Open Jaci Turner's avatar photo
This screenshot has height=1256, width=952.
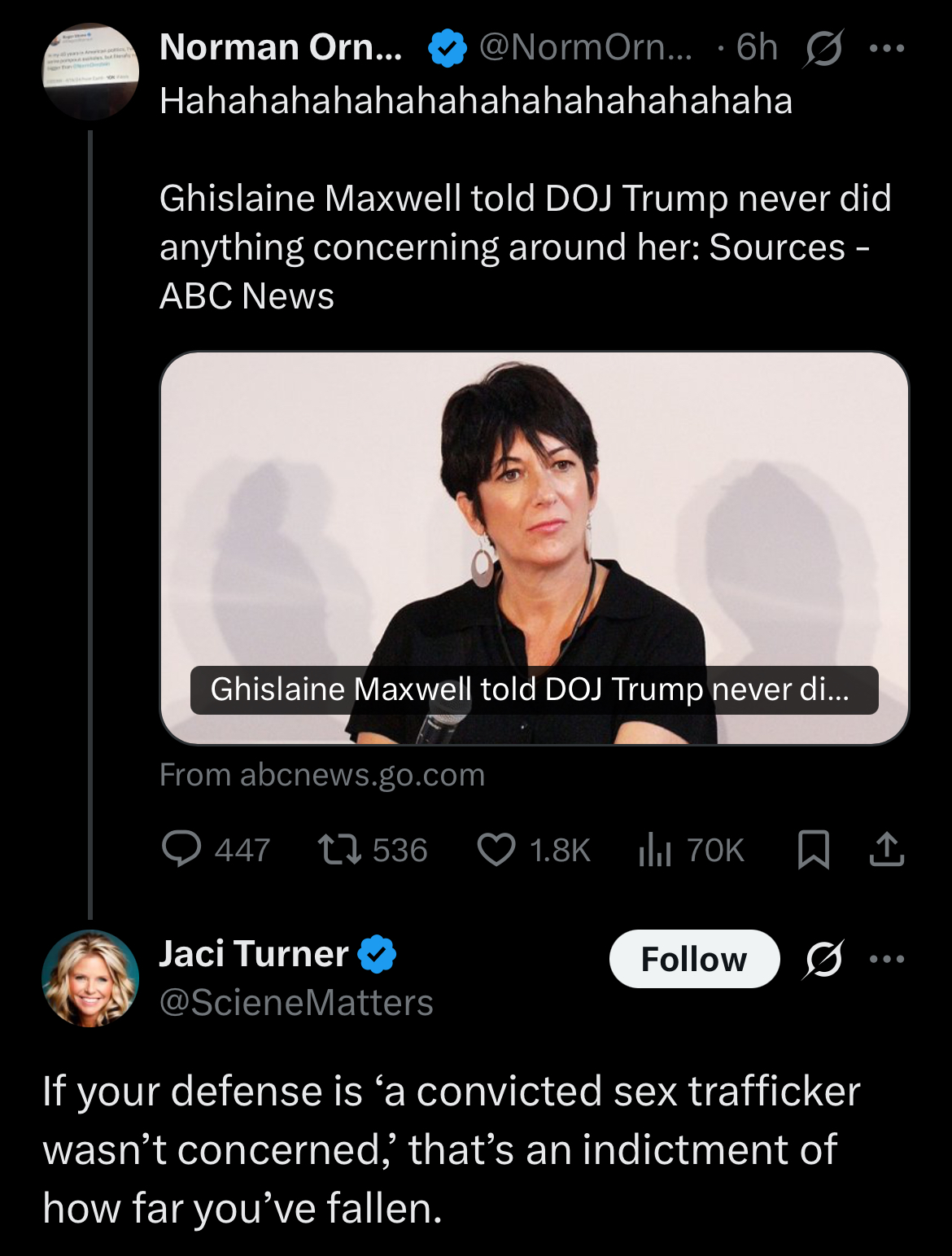tap(90, 978)
